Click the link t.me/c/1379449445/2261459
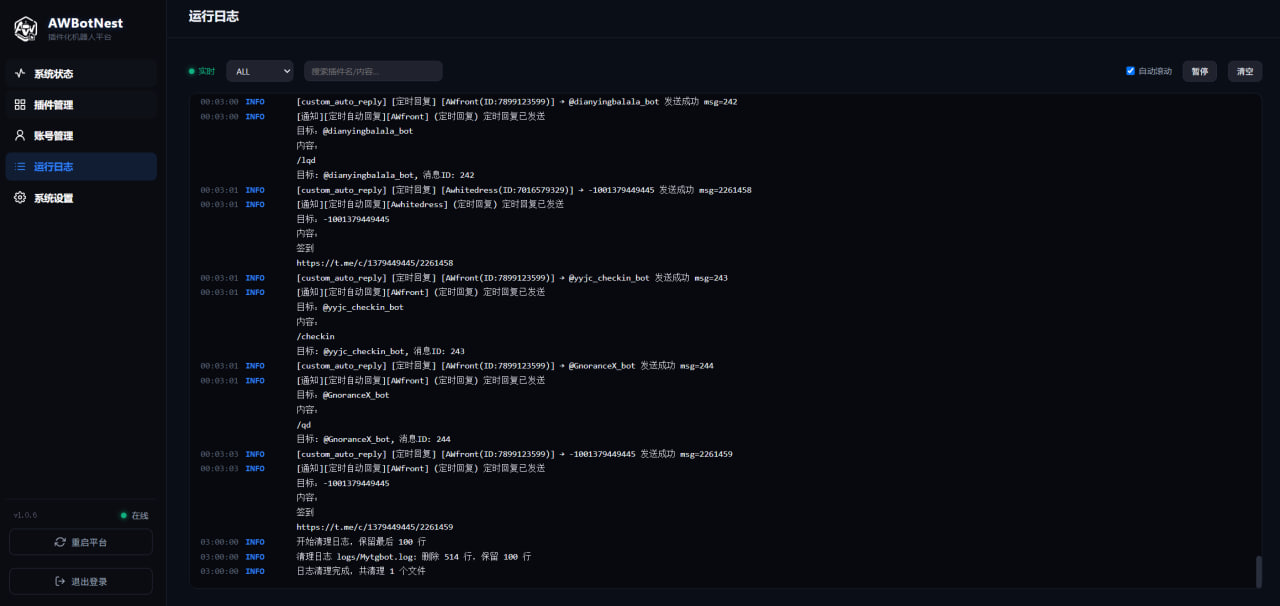The image size is (1280, 606). pyautogui.click(x=374, y=527)
